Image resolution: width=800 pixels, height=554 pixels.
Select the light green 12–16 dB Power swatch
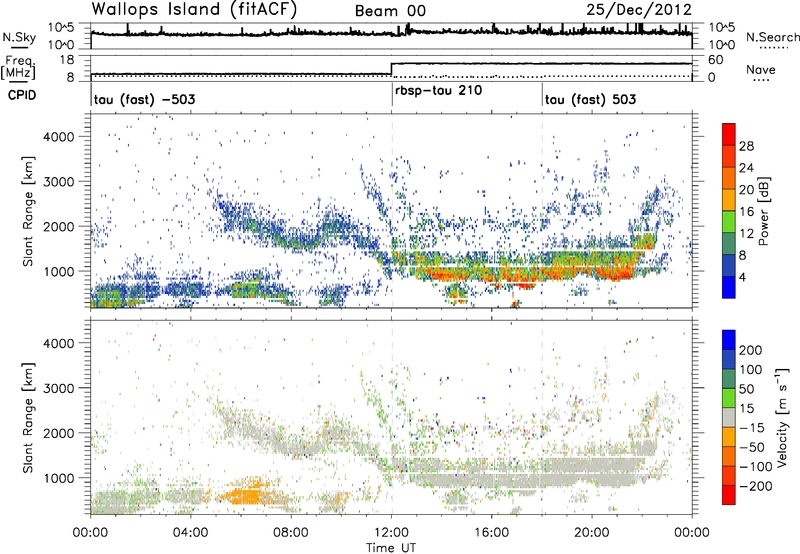tap(729, 221)
